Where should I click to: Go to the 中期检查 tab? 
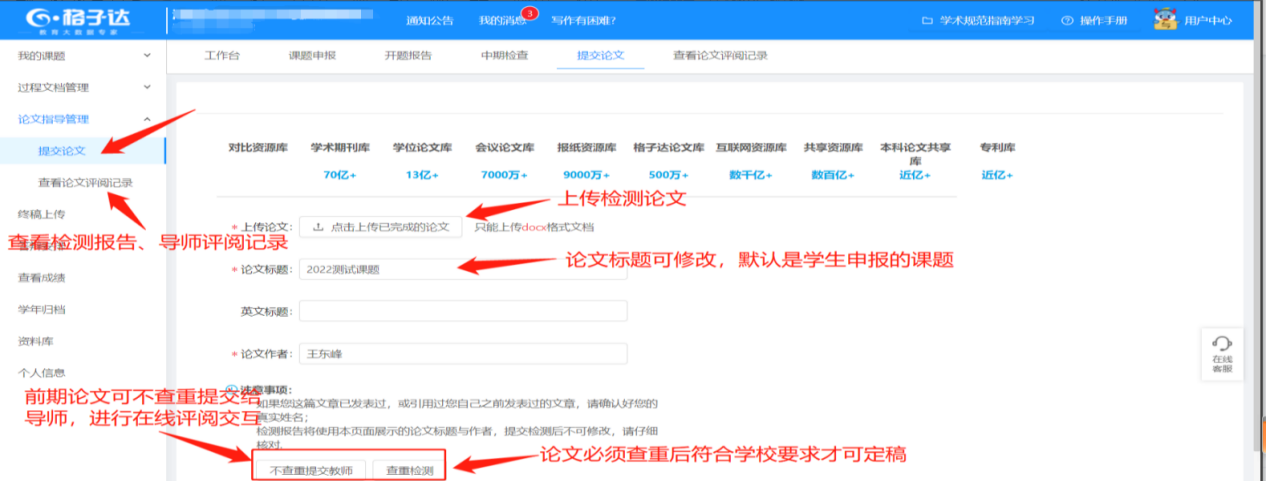[504, 56]
